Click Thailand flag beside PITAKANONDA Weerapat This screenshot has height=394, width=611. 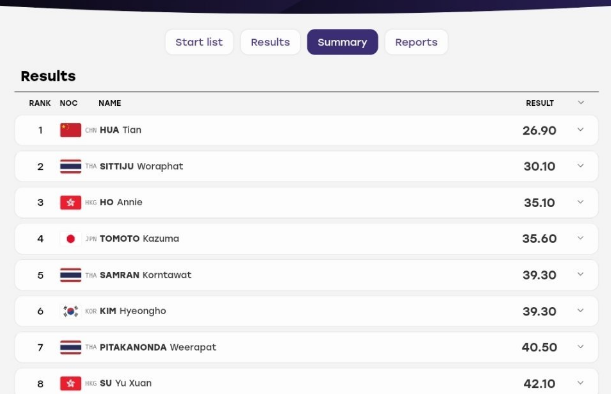coord(71,347)
